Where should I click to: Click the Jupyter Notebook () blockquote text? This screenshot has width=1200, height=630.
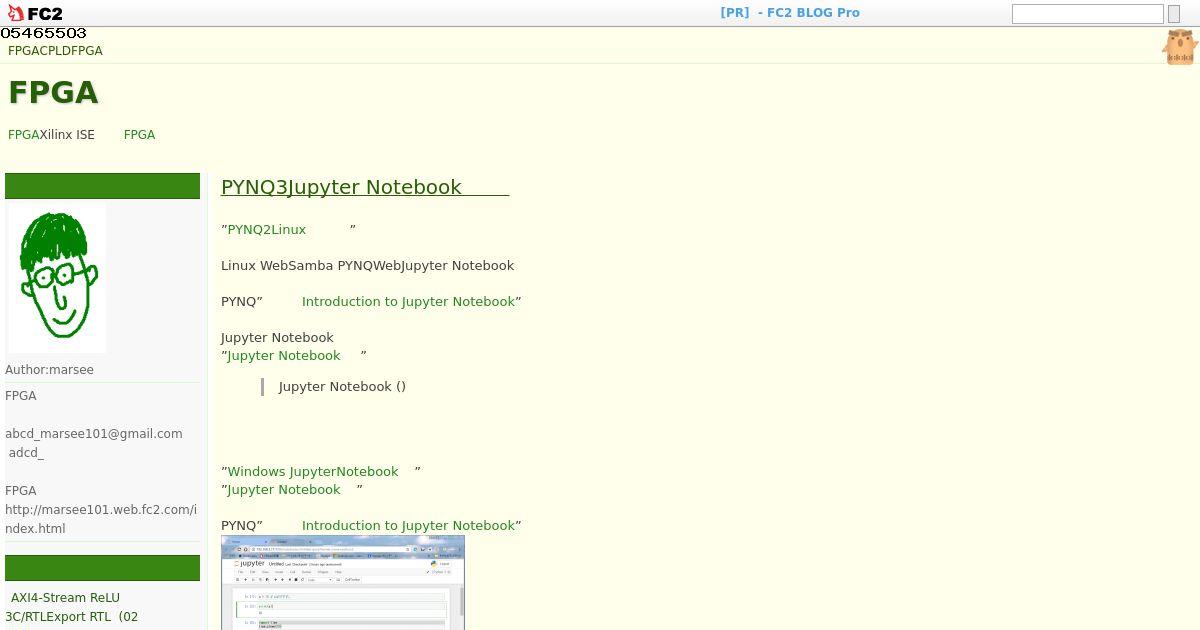pos(342,386)
